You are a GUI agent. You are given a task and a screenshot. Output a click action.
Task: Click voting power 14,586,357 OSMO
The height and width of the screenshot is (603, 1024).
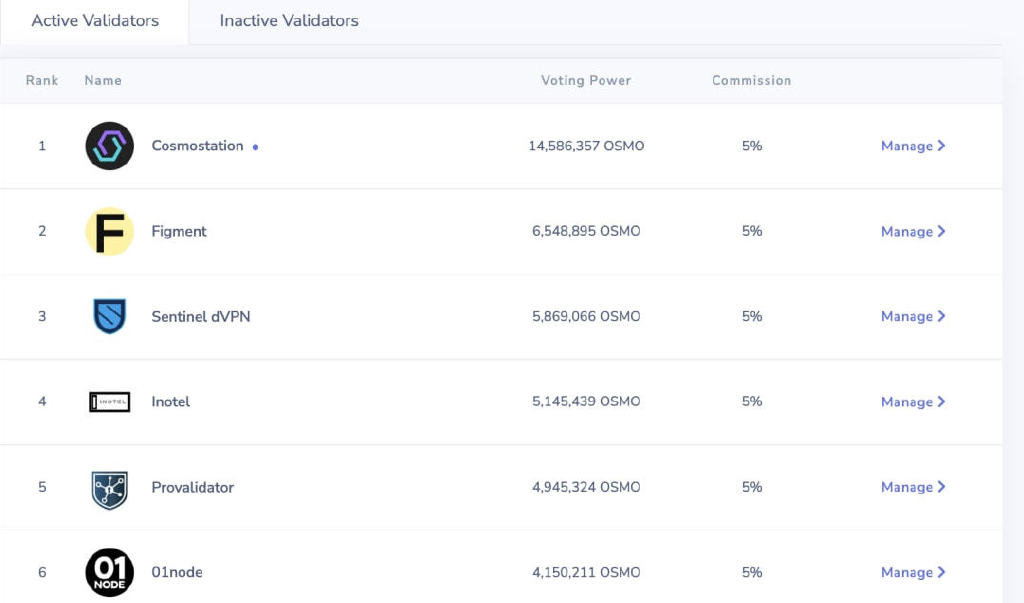pos(586,146)
